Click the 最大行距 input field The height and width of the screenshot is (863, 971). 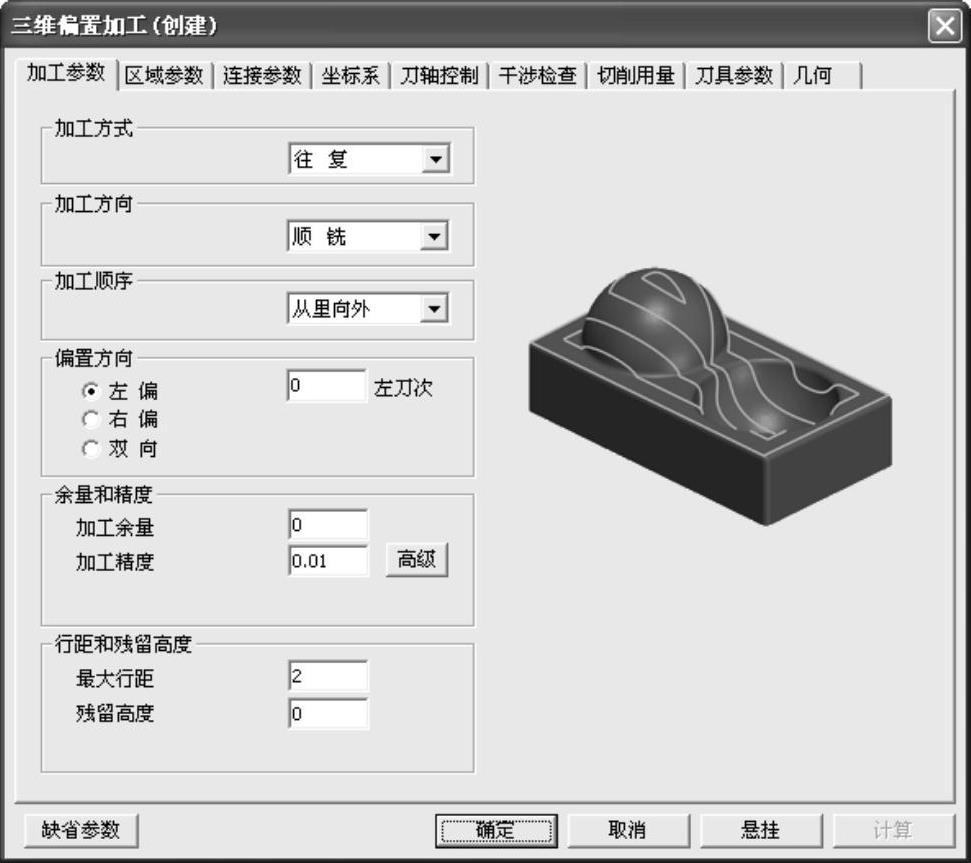pyautogui.click(x=328, y=677)
